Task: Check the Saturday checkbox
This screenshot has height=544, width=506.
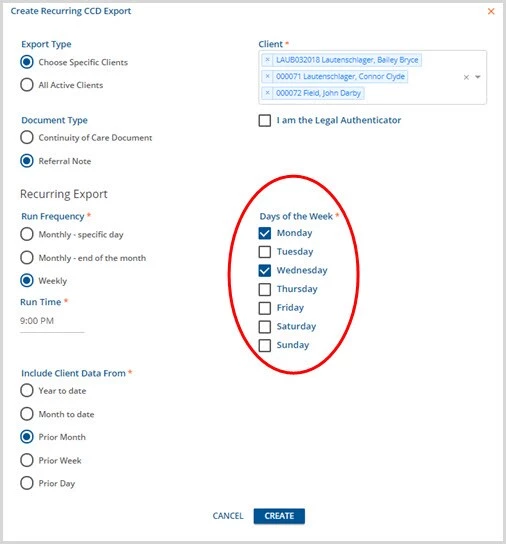Action: [264, 327]
